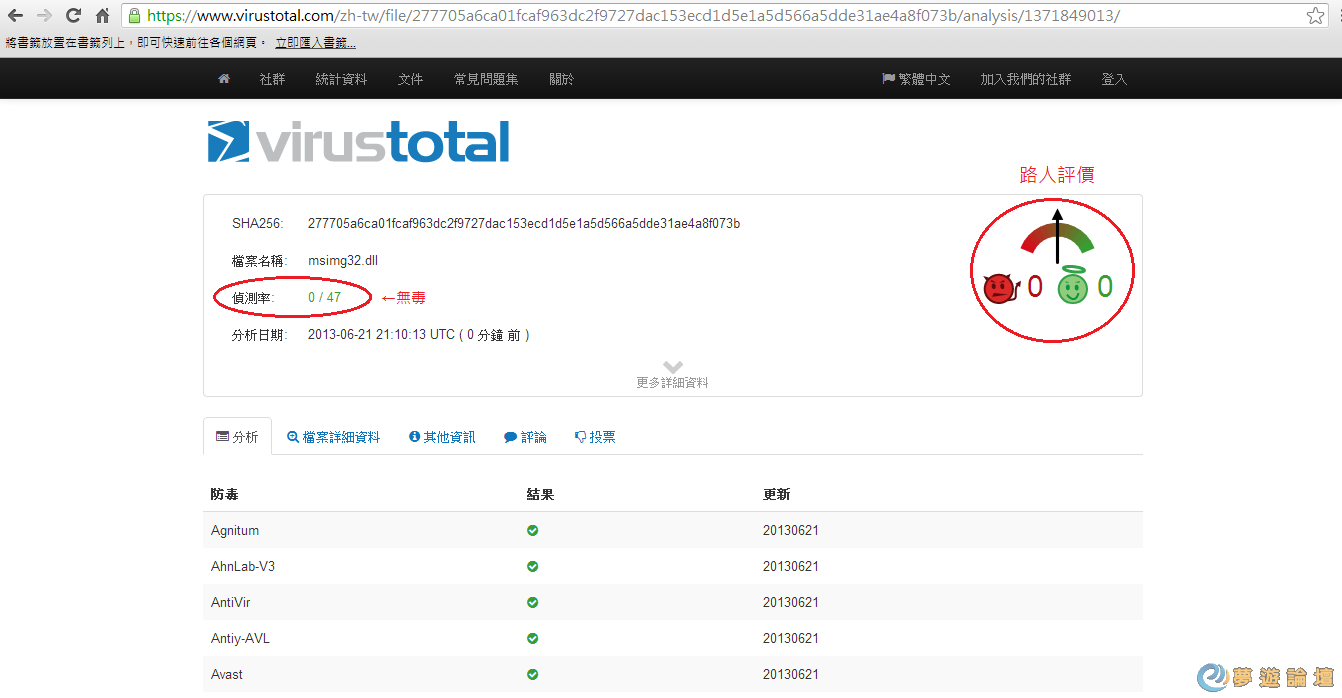1342x698 pixels.
Task: Switch to the 檔案詳細資料 tab
Action: pyautogui.click(x=333, y=437)
